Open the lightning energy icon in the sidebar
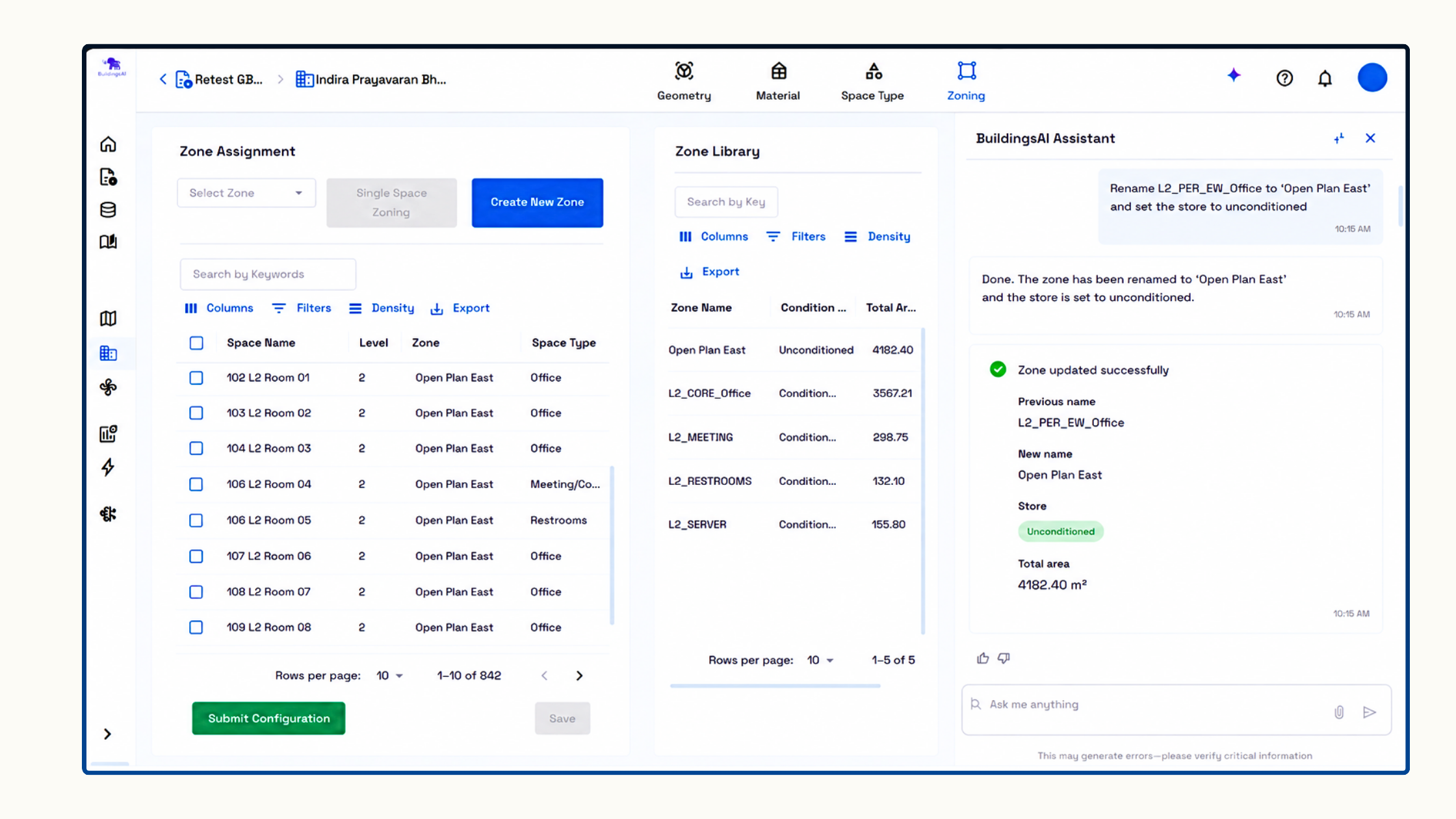The image size is (1456, 819). [x=108, y=467]
